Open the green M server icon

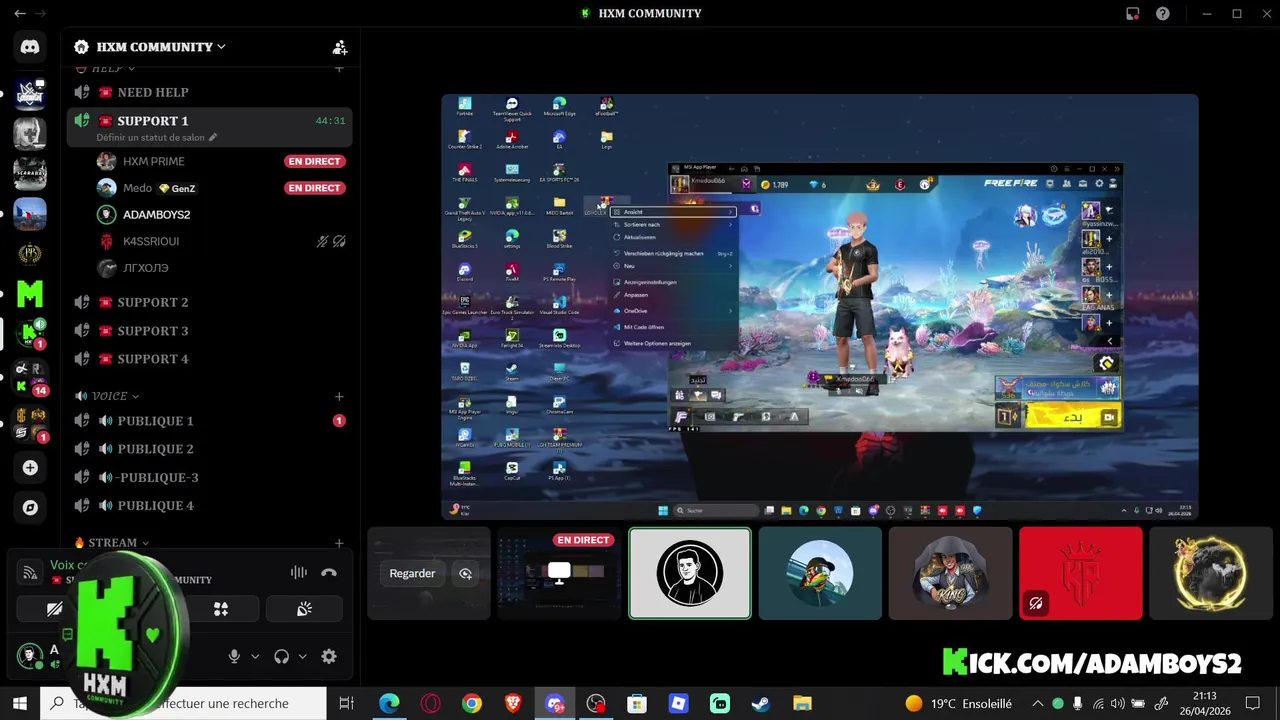(x=30, y=294)
